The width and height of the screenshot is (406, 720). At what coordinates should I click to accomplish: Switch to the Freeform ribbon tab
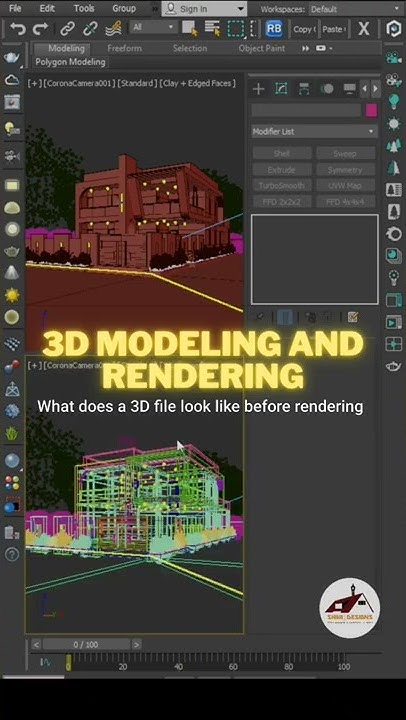click(x=124, y=48)
